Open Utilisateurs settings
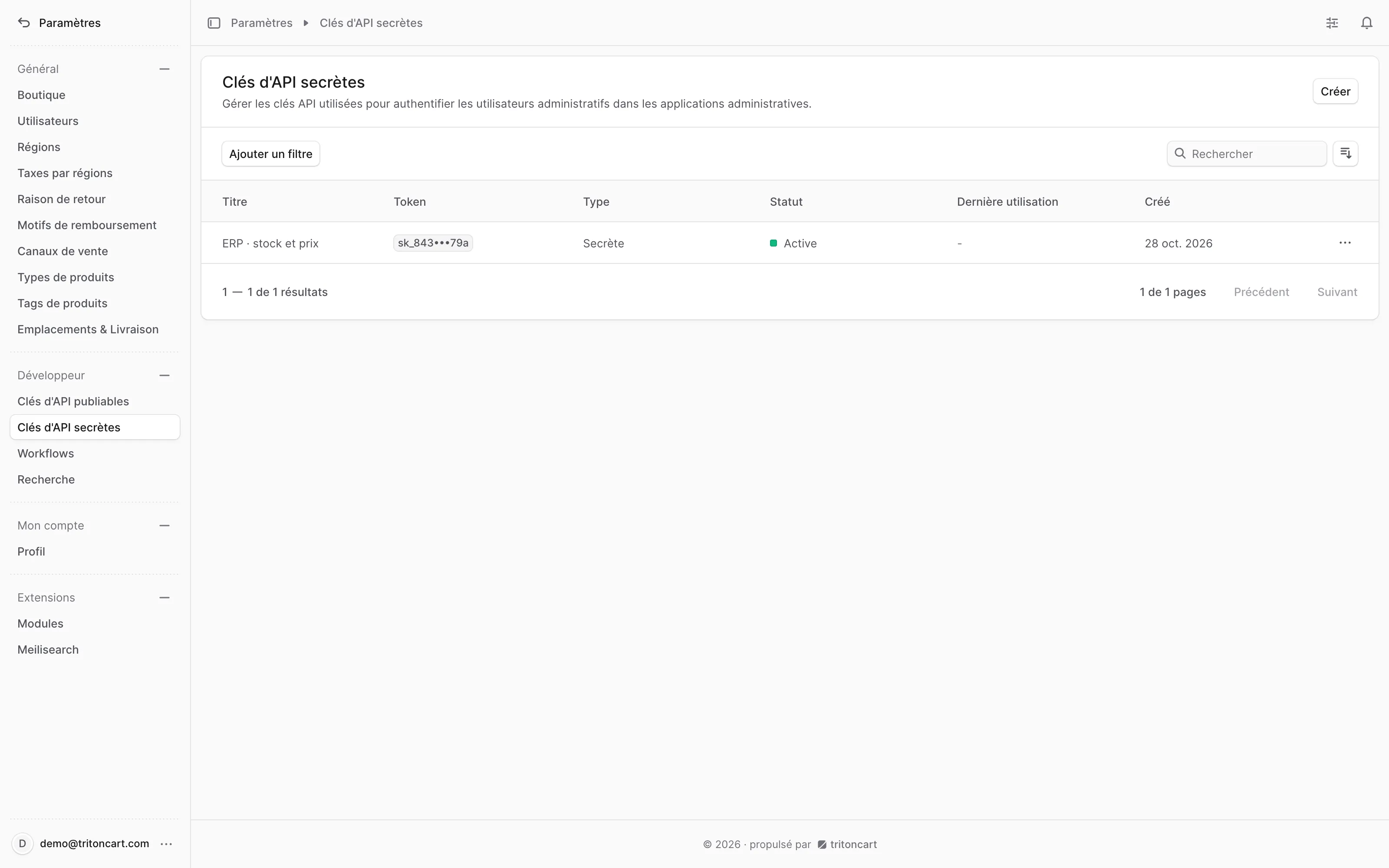 (95, 121)
